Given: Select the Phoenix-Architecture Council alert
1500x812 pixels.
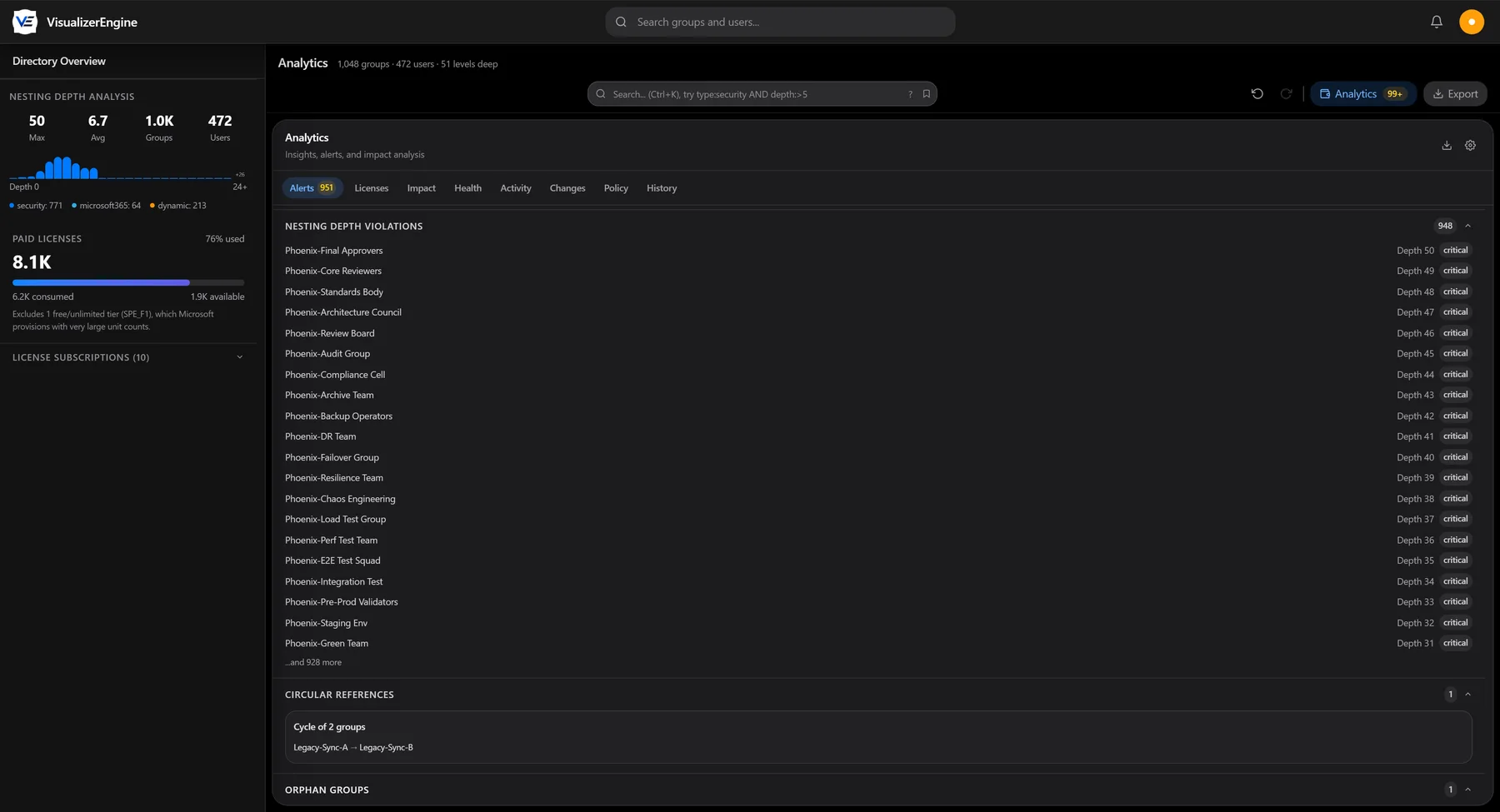Looking at the screenshot, I should [878, 312].
